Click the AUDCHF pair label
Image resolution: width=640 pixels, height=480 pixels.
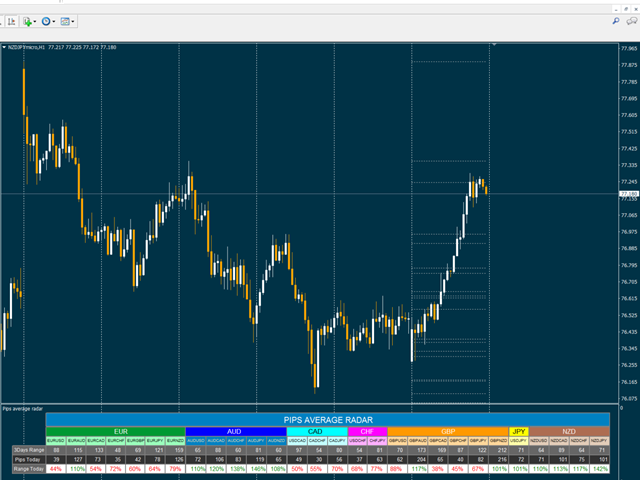236,441
